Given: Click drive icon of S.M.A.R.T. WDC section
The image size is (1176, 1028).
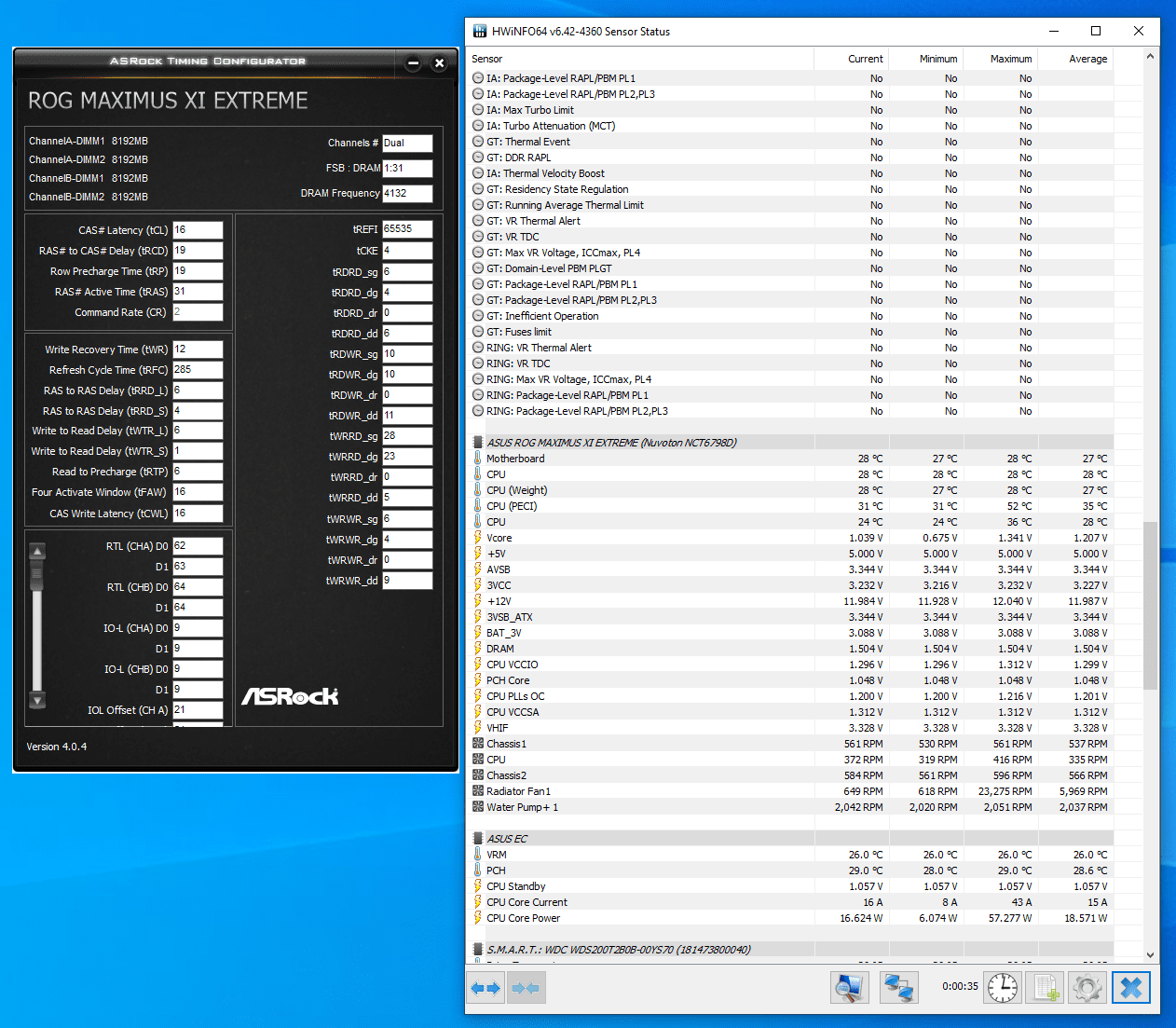Looking at the screenshot, I should tap(478, 950).
